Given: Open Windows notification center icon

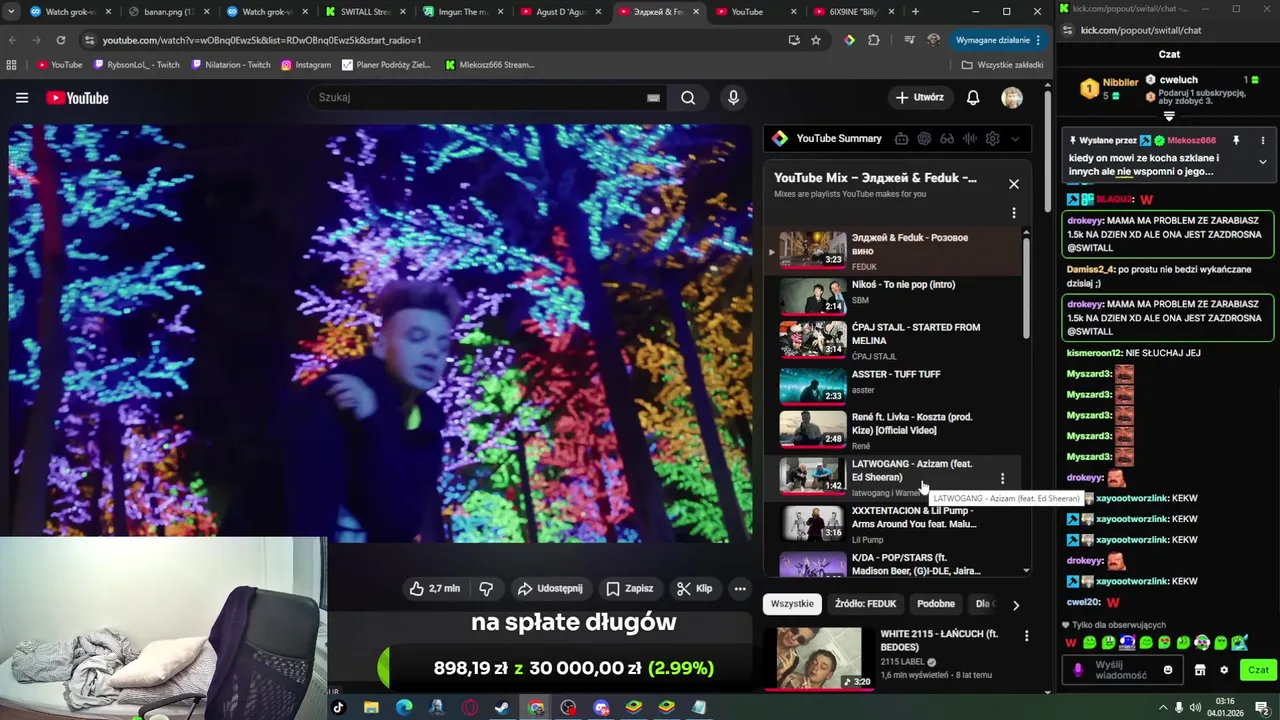Looking at the screenshot, I should 1261,707.
